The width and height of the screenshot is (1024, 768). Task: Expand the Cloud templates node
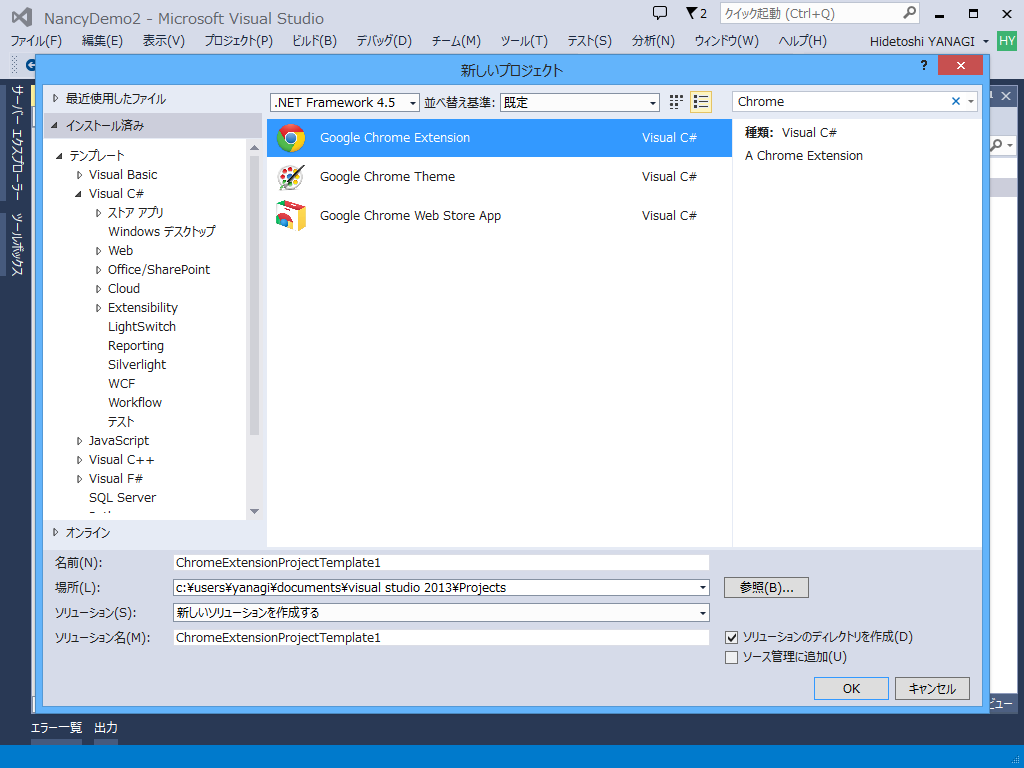99,289
